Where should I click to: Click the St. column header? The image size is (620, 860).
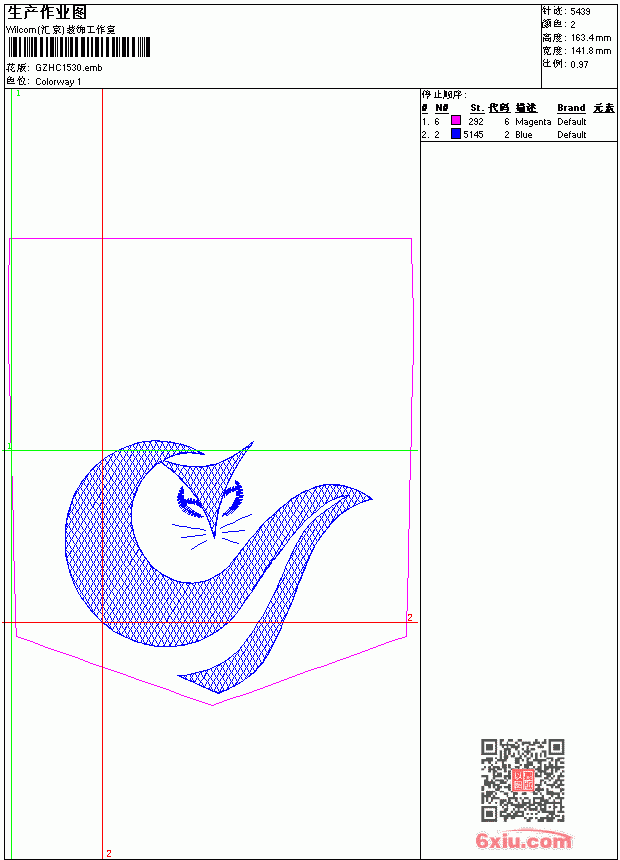[x=477, y=108]
